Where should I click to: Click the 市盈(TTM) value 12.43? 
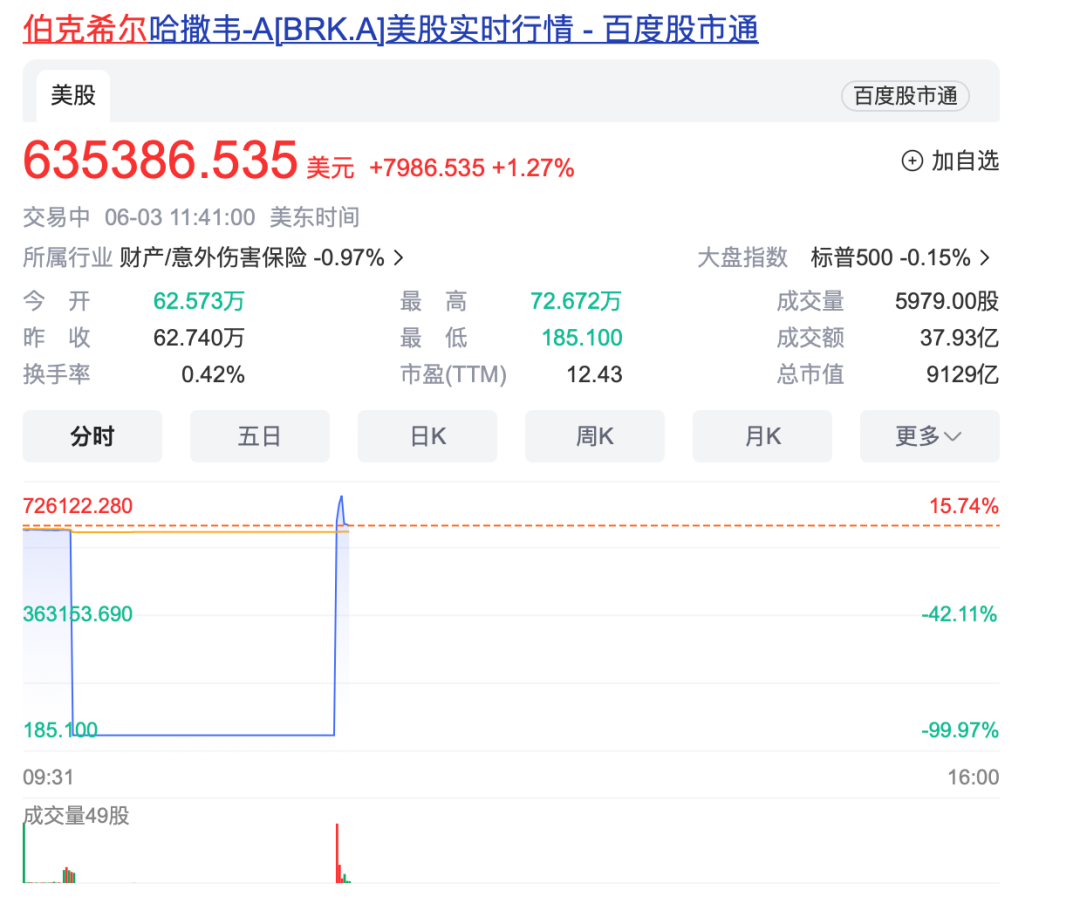click(594, 374)
